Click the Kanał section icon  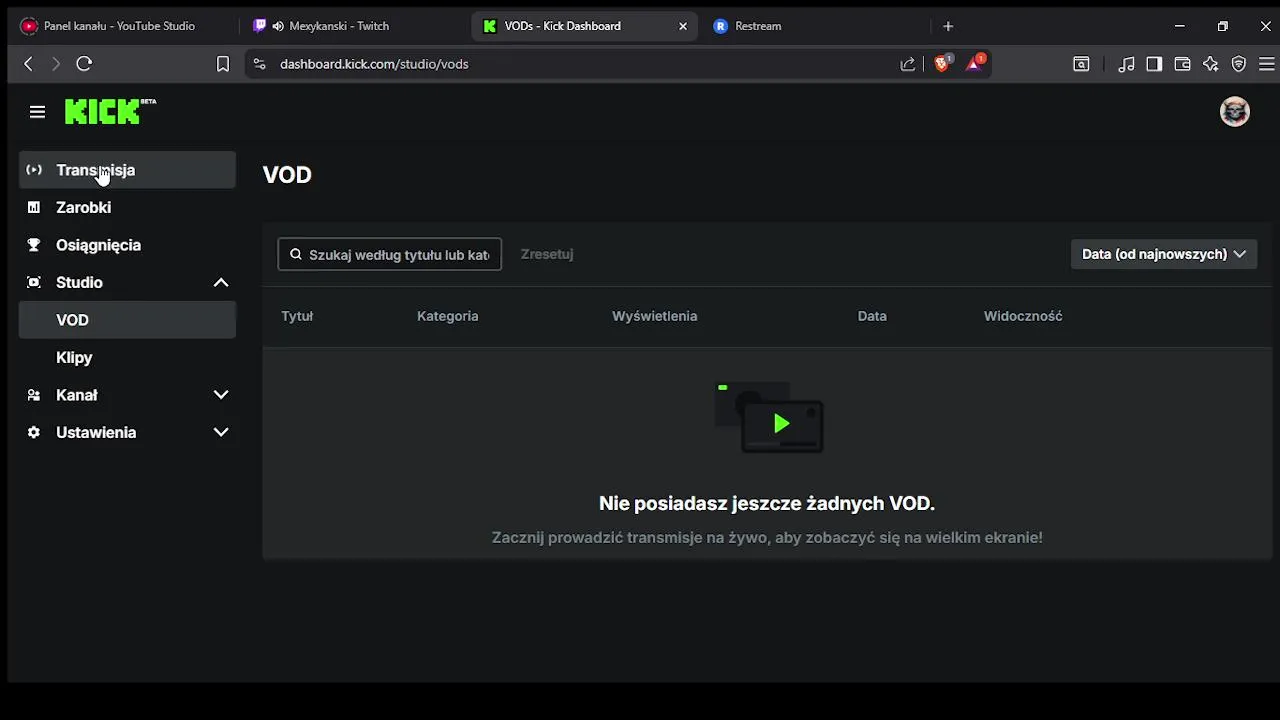click(x=34, y=395)
